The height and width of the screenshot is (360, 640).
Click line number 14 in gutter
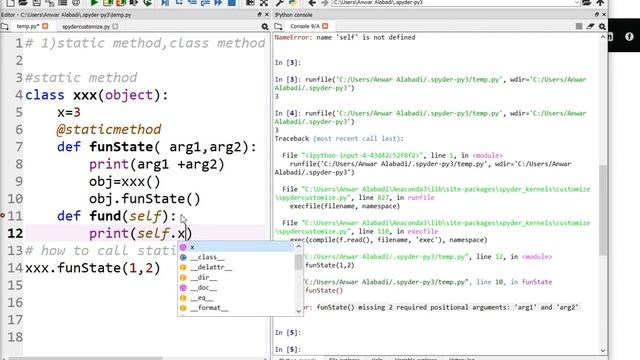click(15, 268)
